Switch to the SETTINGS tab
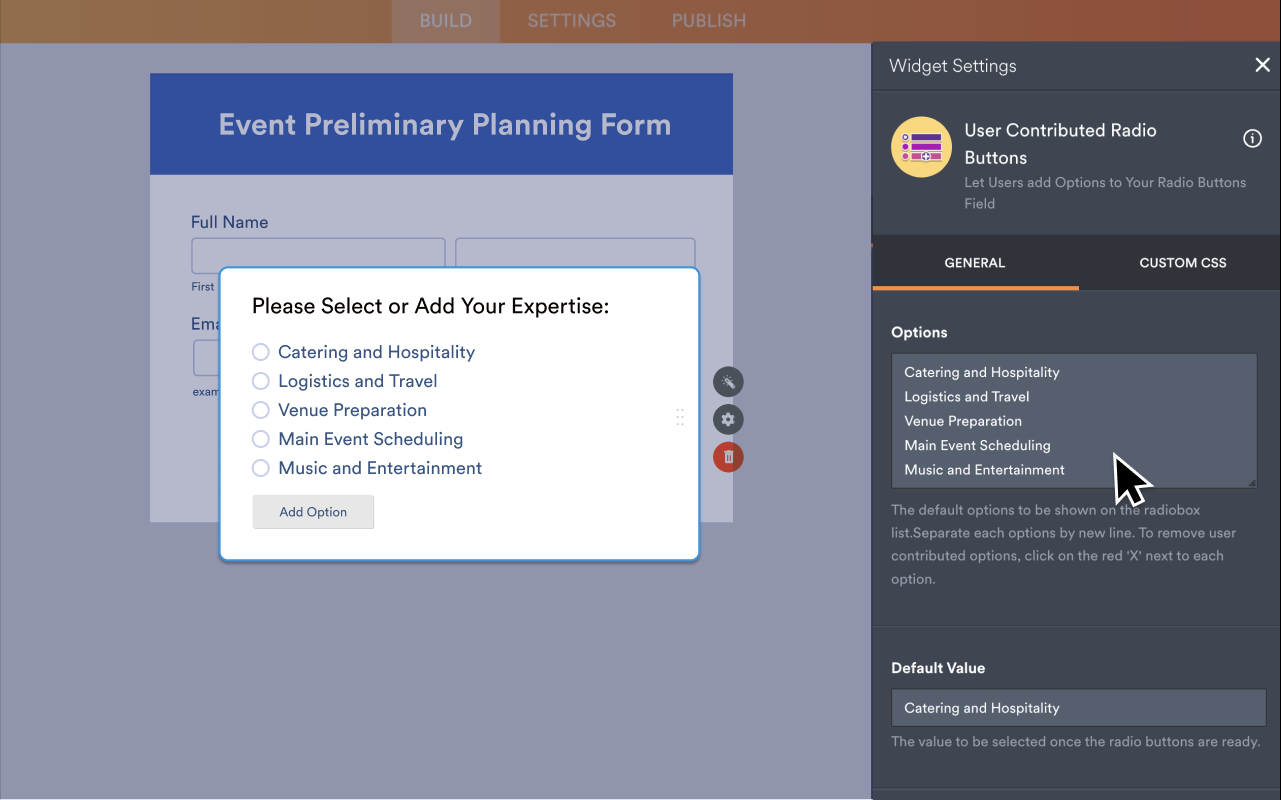The image size is (1281, 800). [x=571, y=20]
